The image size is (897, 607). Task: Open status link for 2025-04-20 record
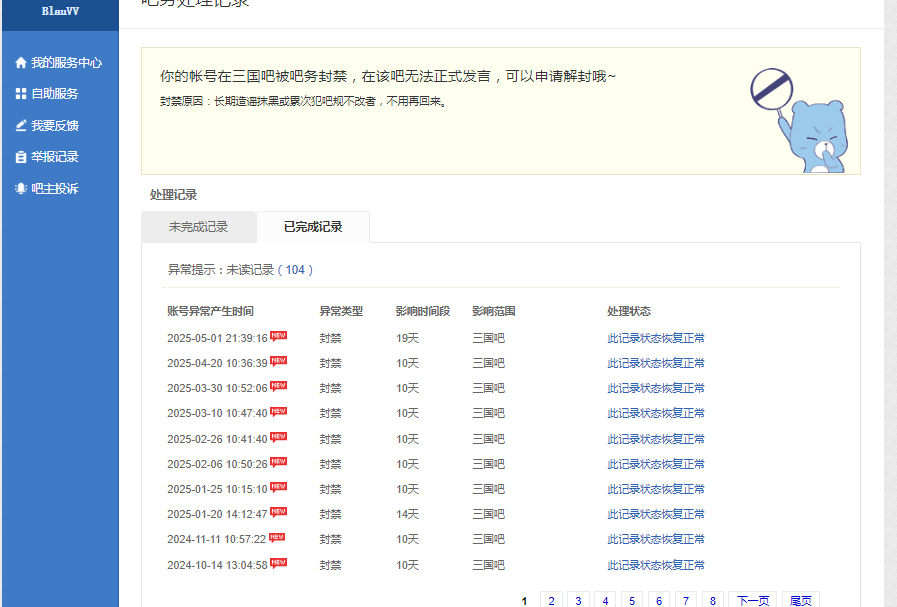click(655, 363)
